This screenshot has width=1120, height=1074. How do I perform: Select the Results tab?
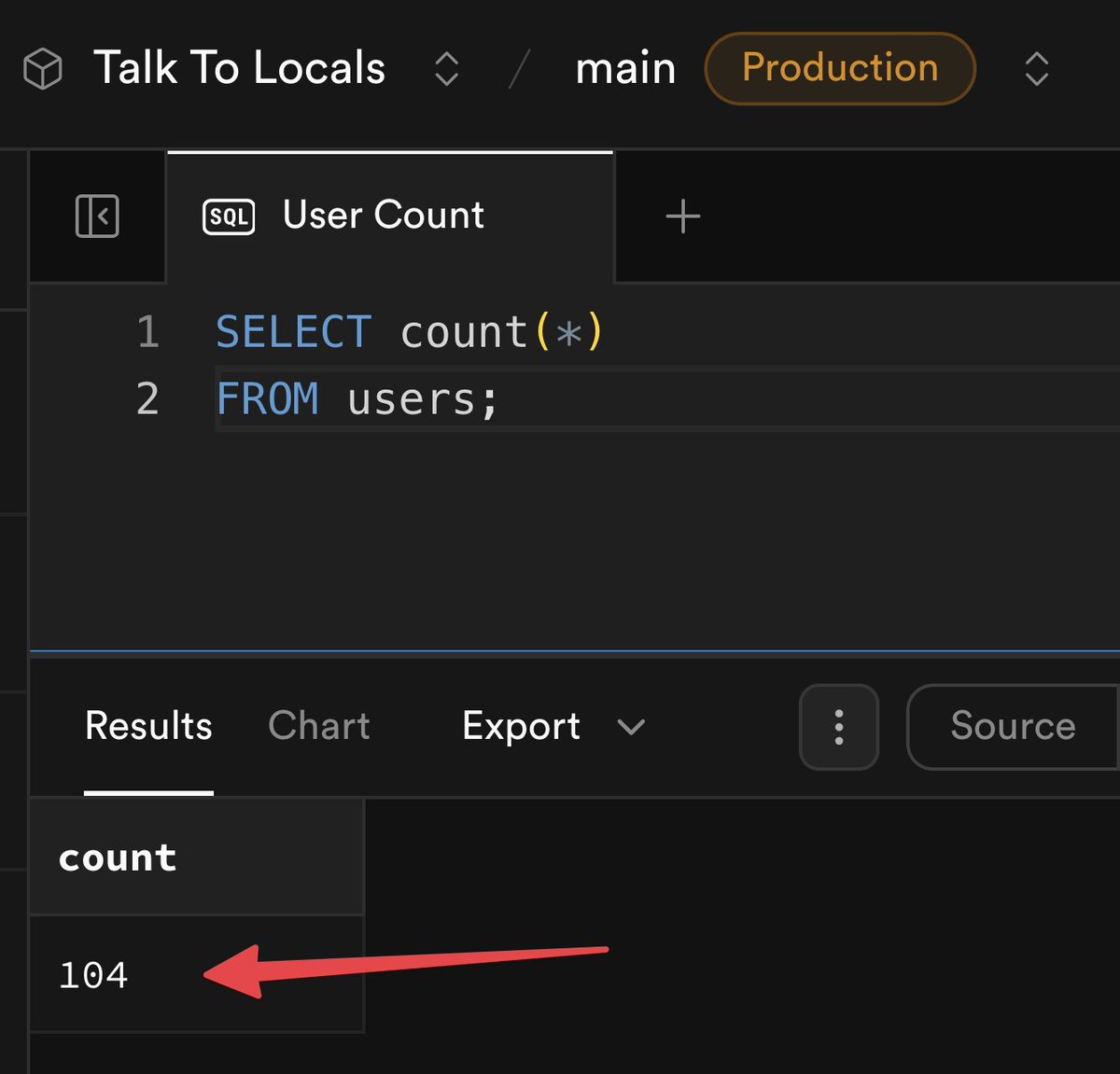(x=148, y=726)
